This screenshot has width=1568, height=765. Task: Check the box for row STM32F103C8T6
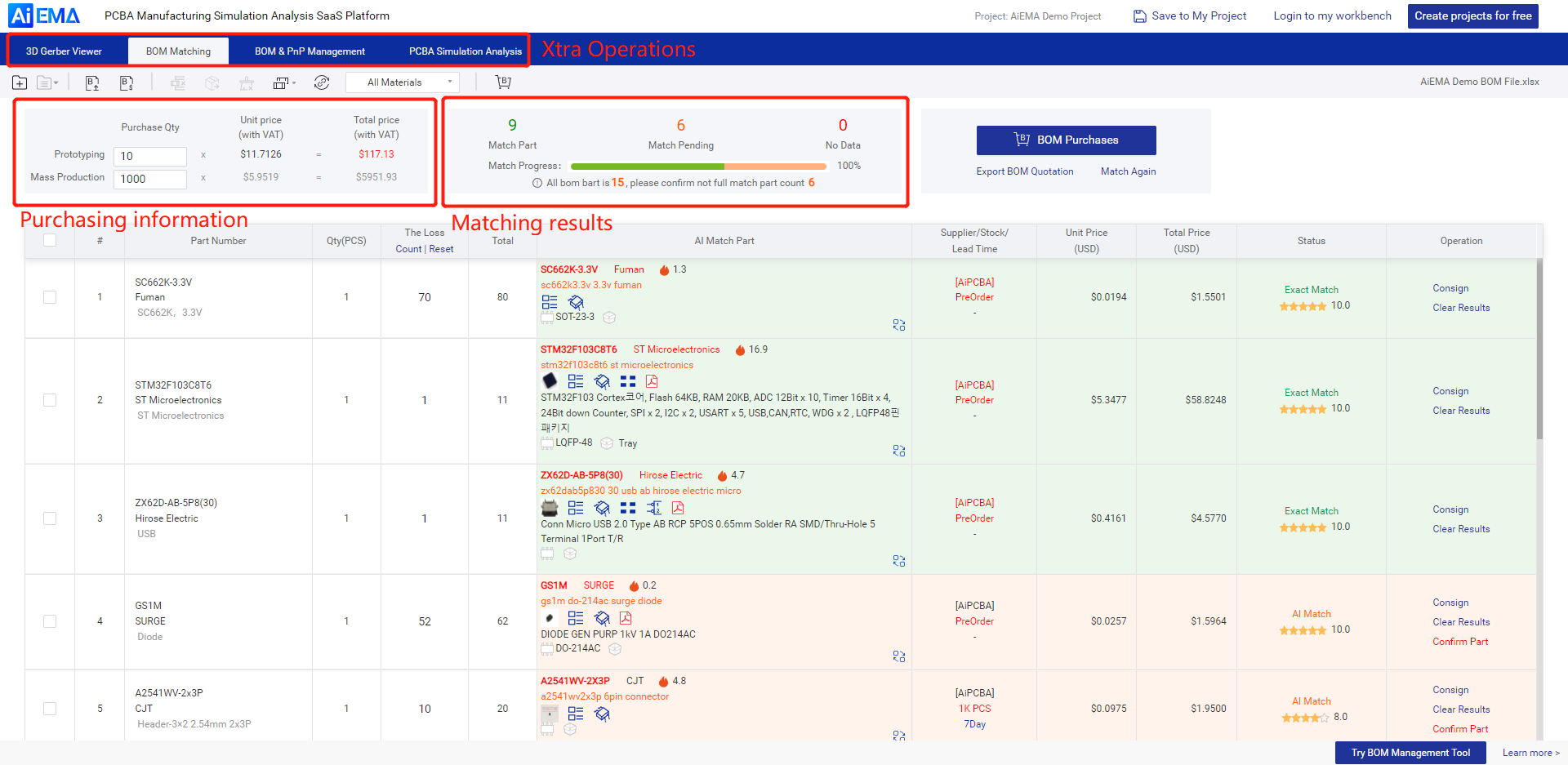tap(50, 400)
